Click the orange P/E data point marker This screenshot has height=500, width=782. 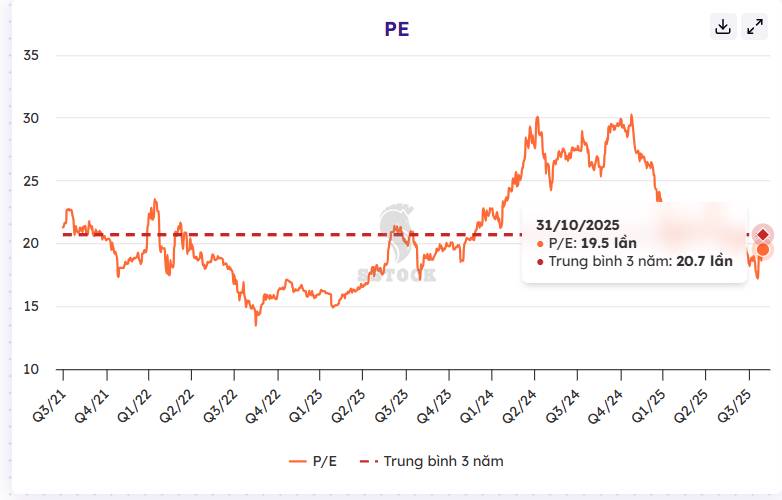click(x=763, y=249)
